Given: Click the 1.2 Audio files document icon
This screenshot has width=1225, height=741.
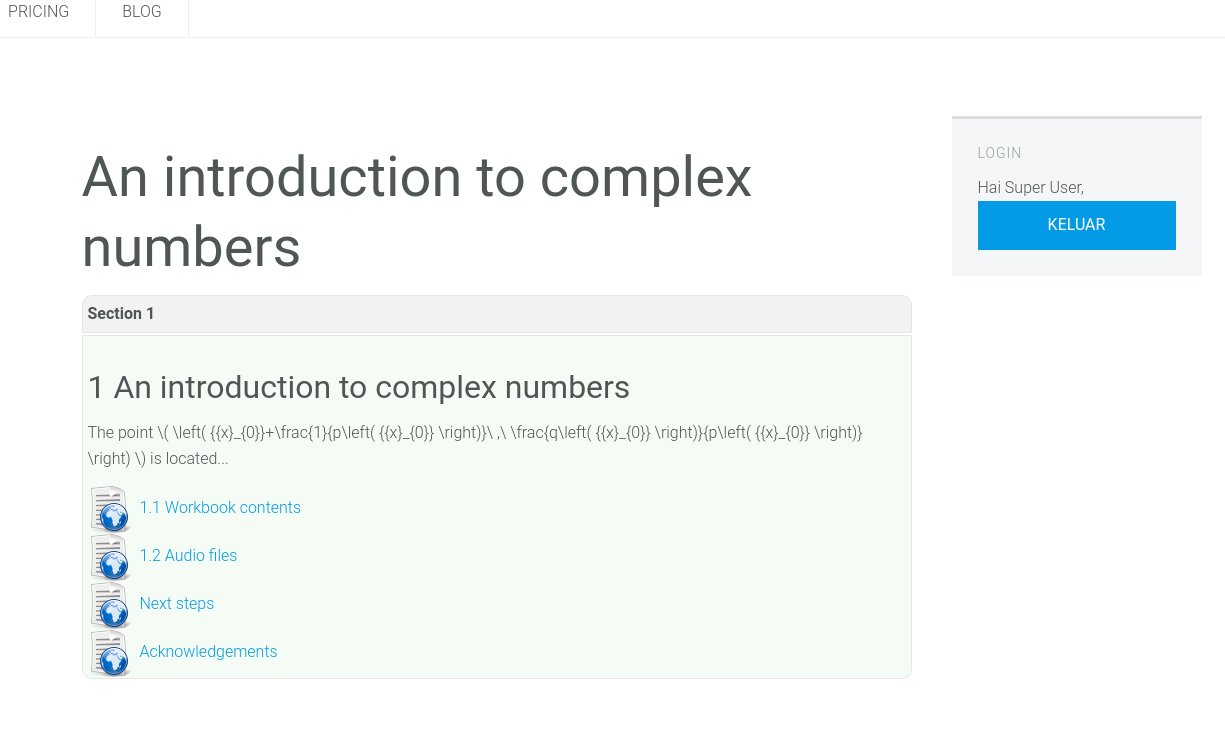Looking at the screenshot, I should point(109,556).
